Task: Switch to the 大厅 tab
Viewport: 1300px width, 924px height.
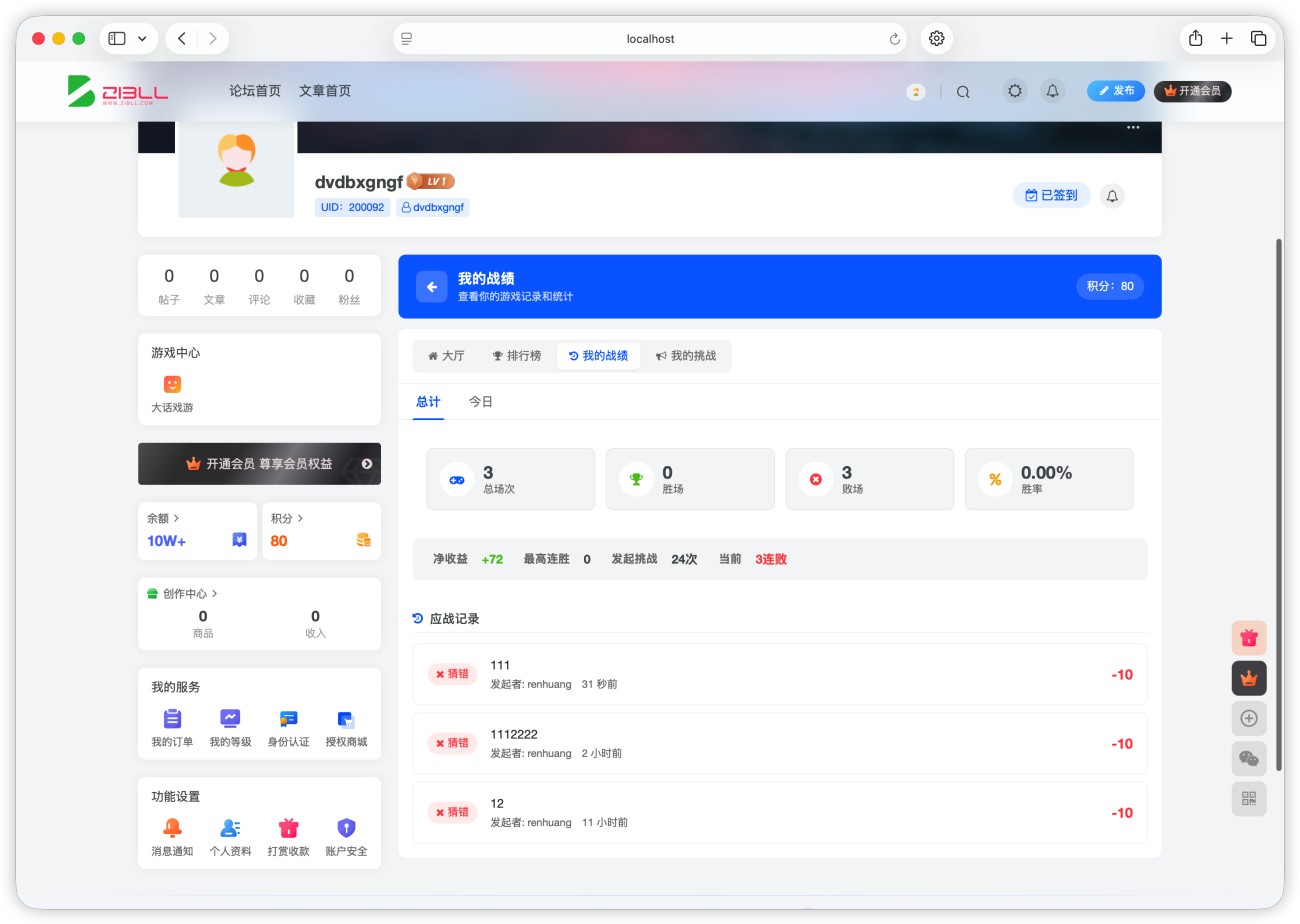Action: pyautogui.click(x=446, y=356)
